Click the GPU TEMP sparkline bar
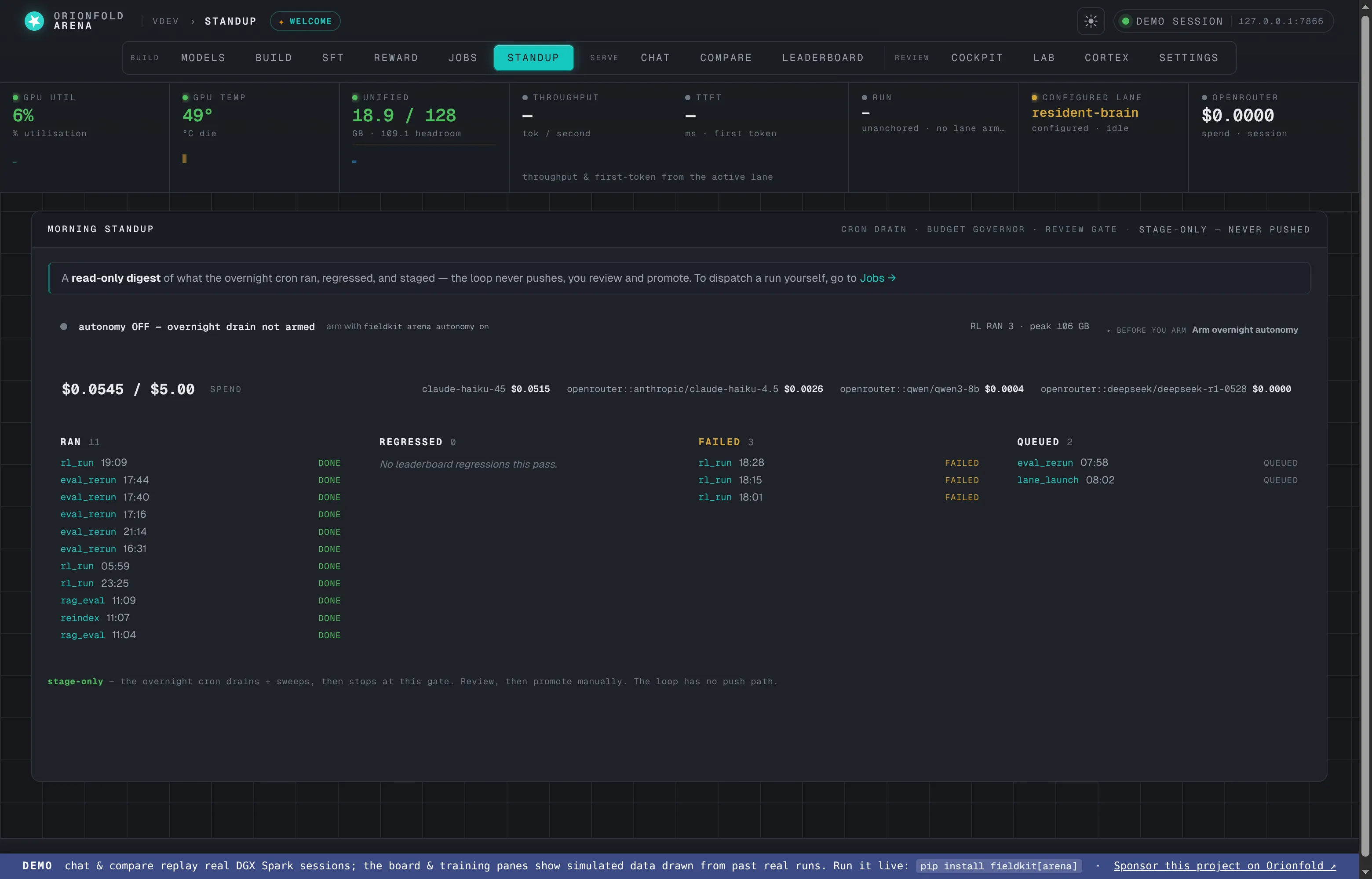This screenshot has height=879, width=1372. pos(184,159)
